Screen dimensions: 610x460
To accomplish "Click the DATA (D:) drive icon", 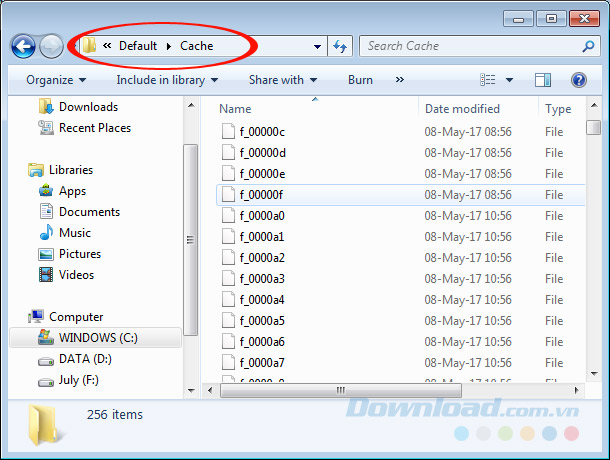I will point(46,362).
